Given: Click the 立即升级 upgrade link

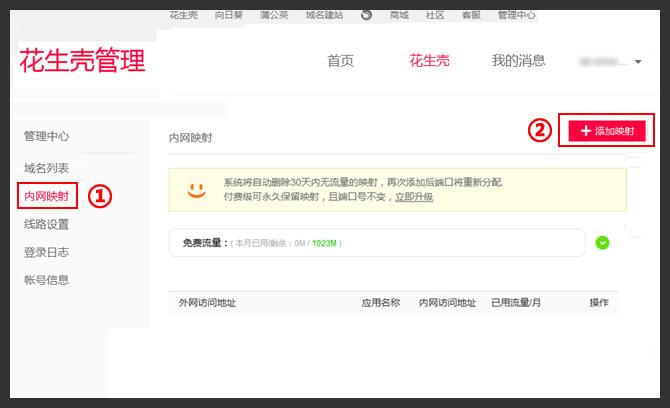Looking at the screenshot, I should [x=414, y=197].
